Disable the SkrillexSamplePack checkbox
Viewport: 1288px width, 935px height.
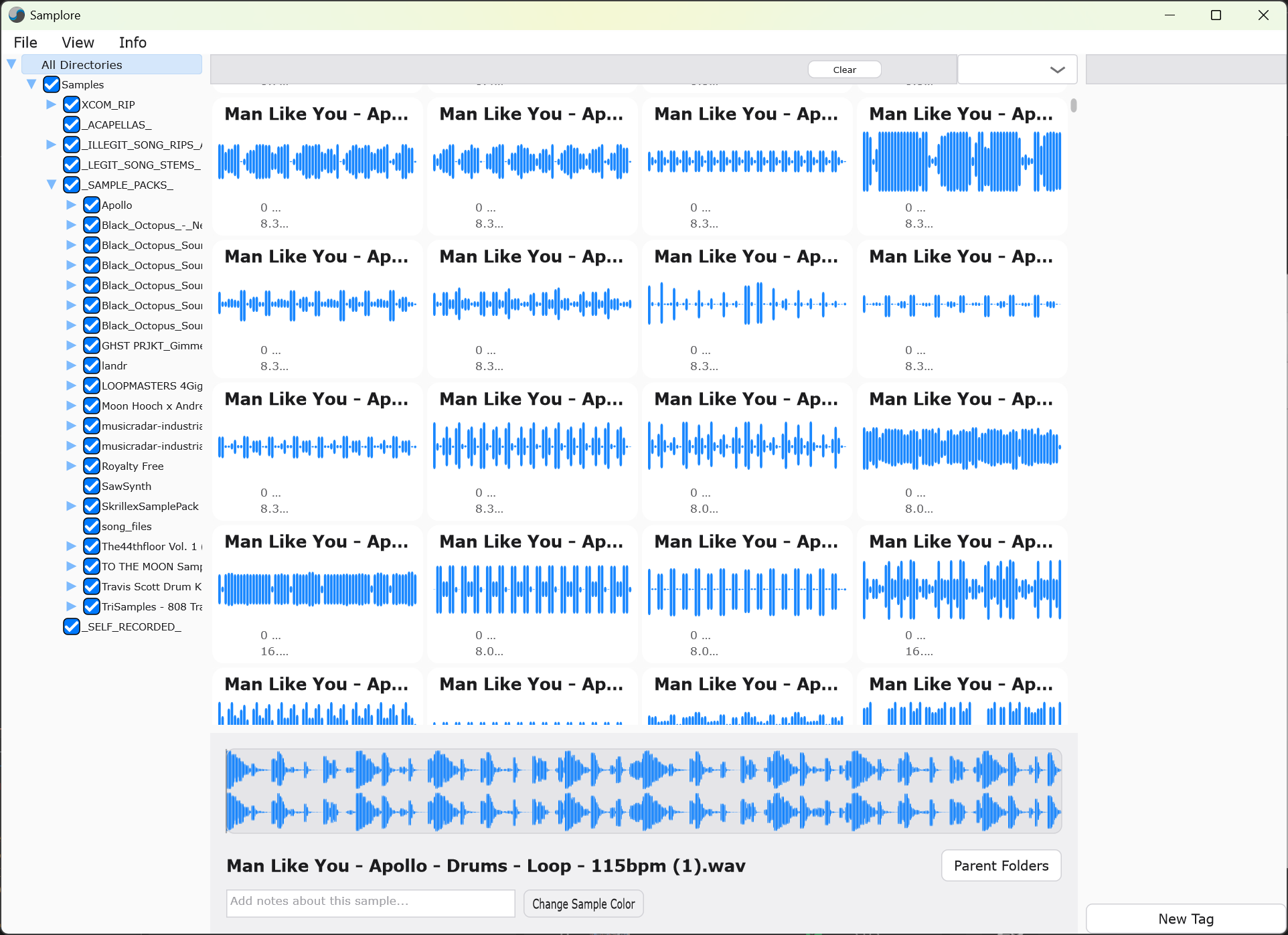(x=92, y=506)
